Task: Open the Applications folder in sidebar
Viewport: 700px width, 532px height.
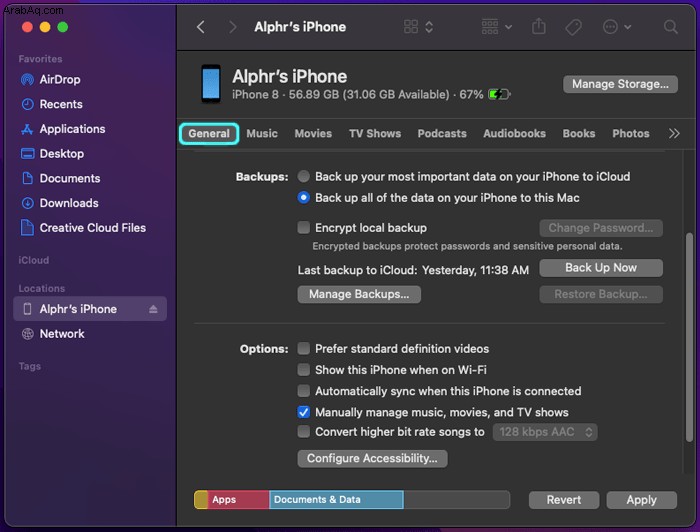Action: point(72,129)
